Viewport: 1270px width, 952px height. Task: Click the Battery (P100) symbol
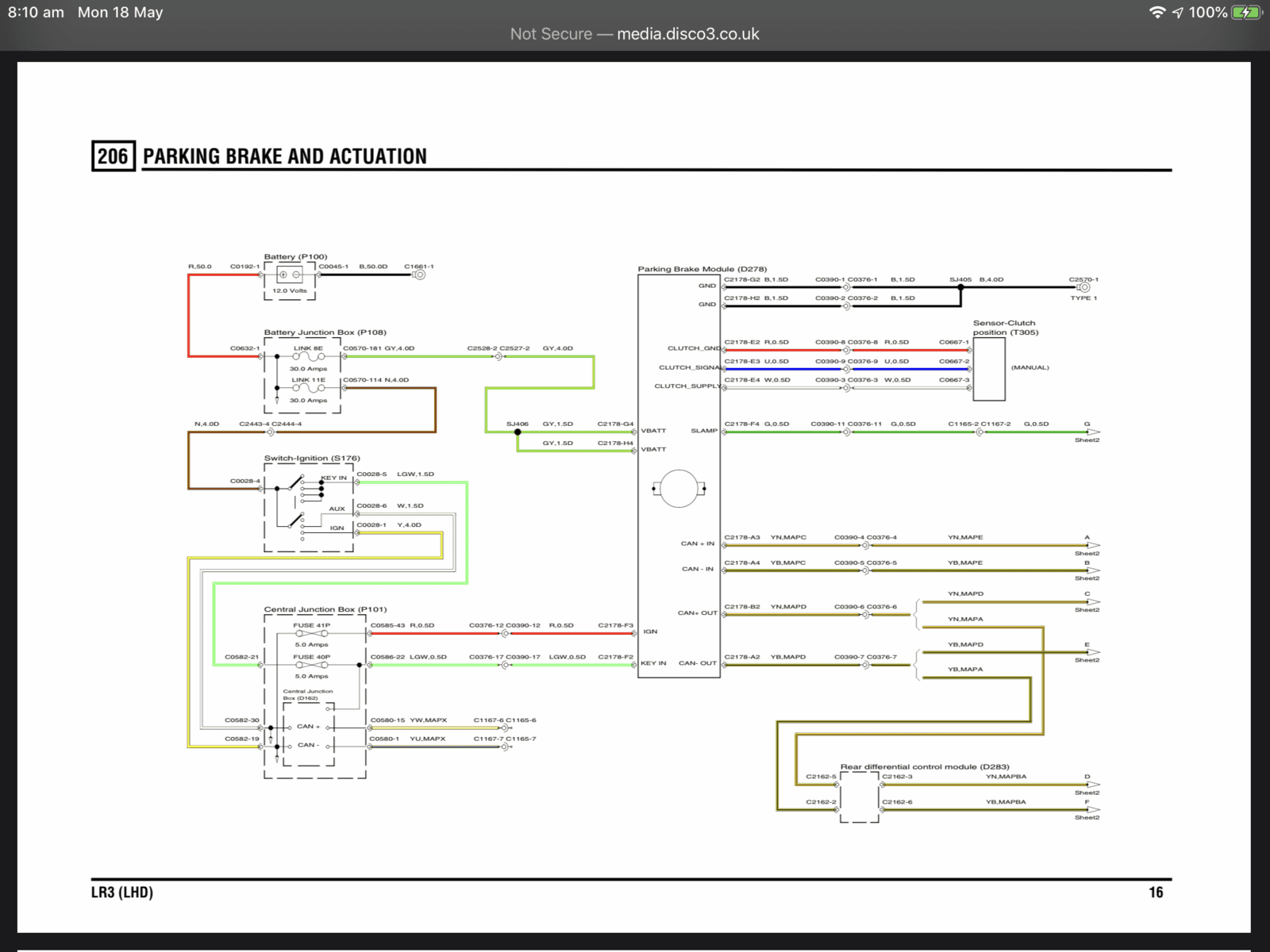290,274
